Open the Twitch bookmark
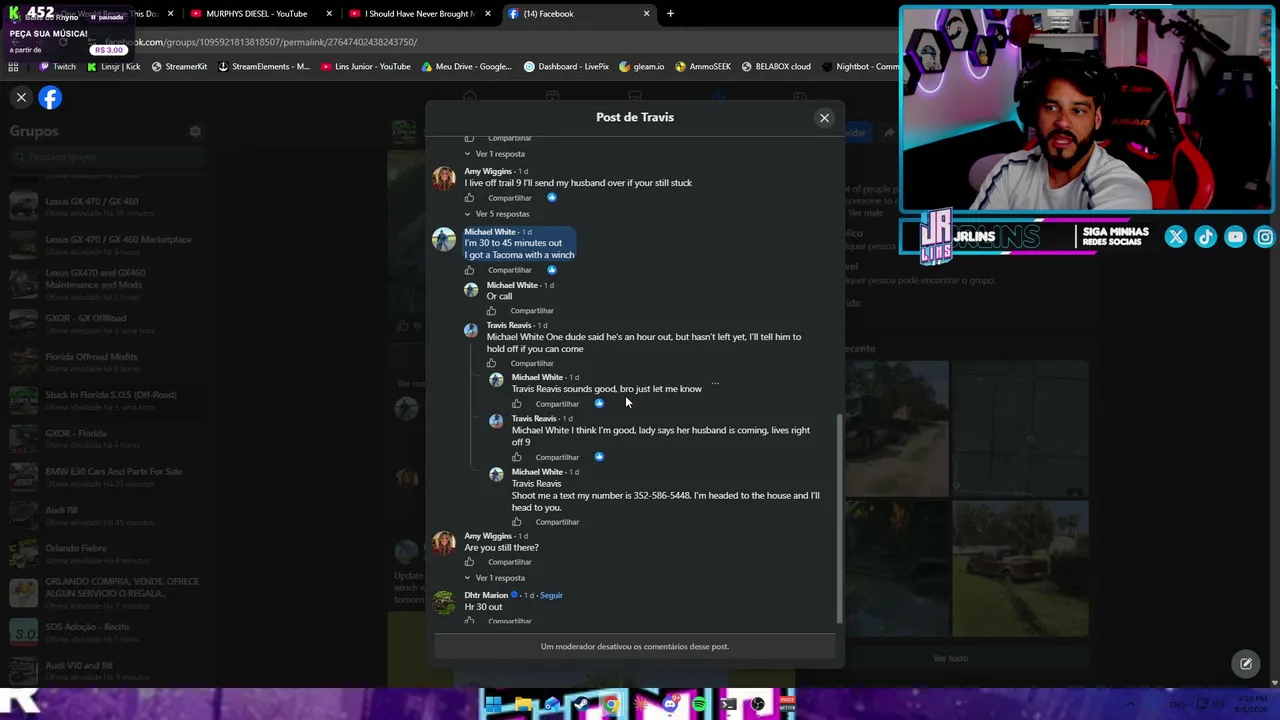Viewport: 1280px width, 720px height. click(x=57, y=67)
